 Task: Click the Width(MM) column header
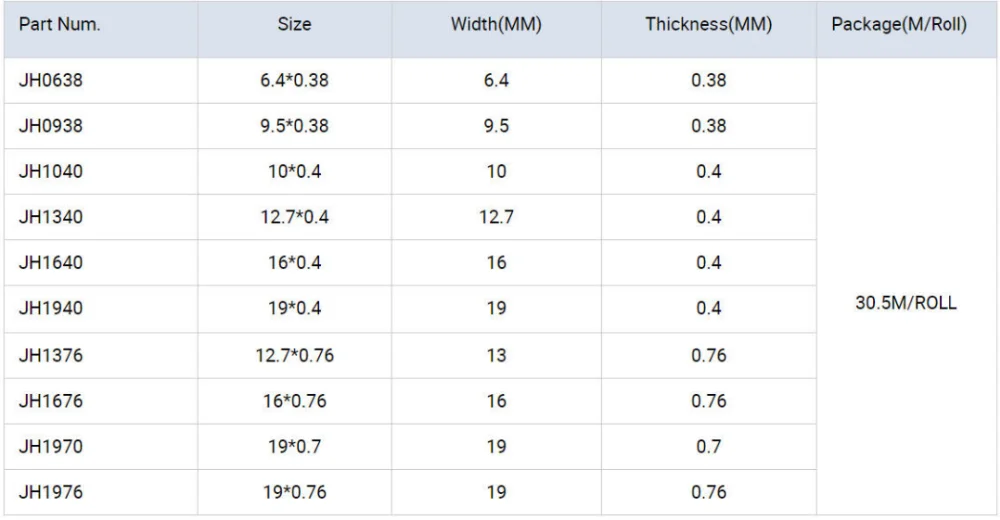496,25
